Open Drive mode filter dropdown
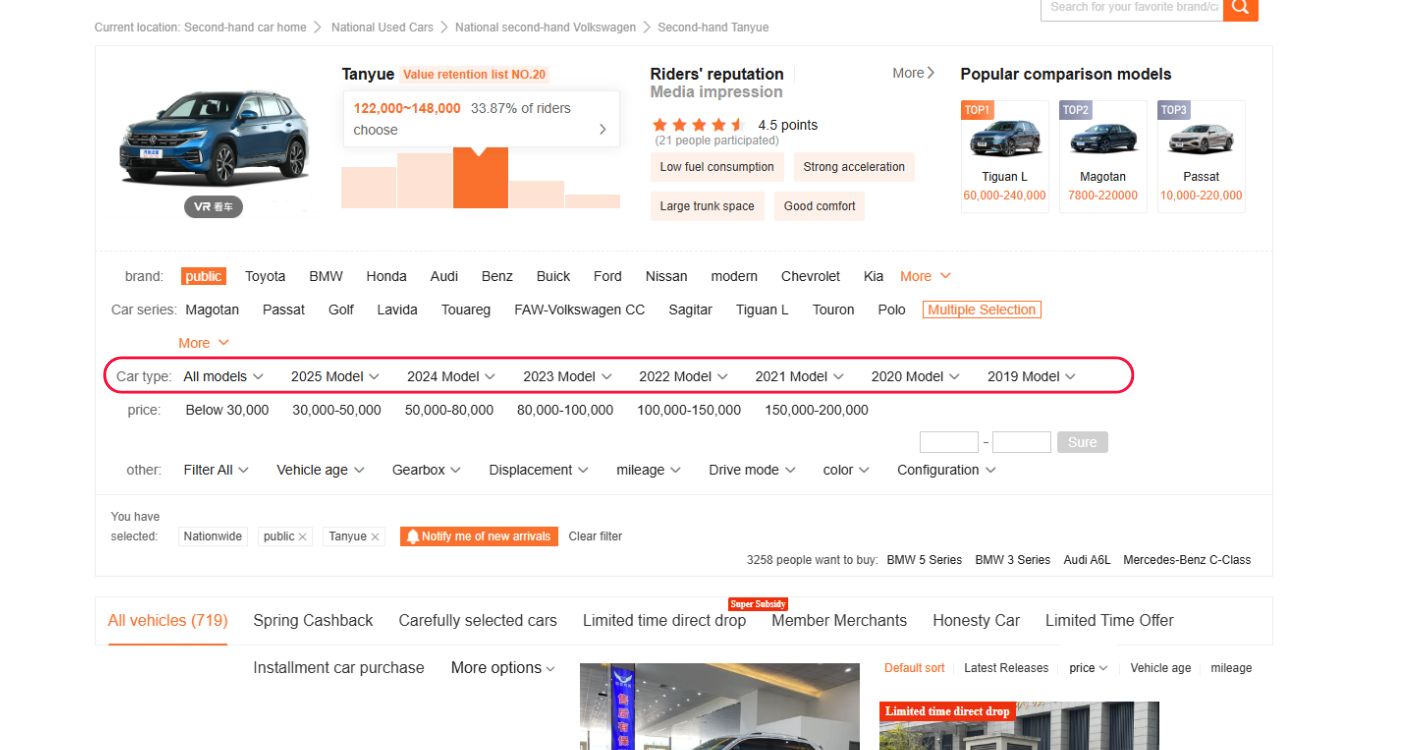 click(x=752, y=470)
